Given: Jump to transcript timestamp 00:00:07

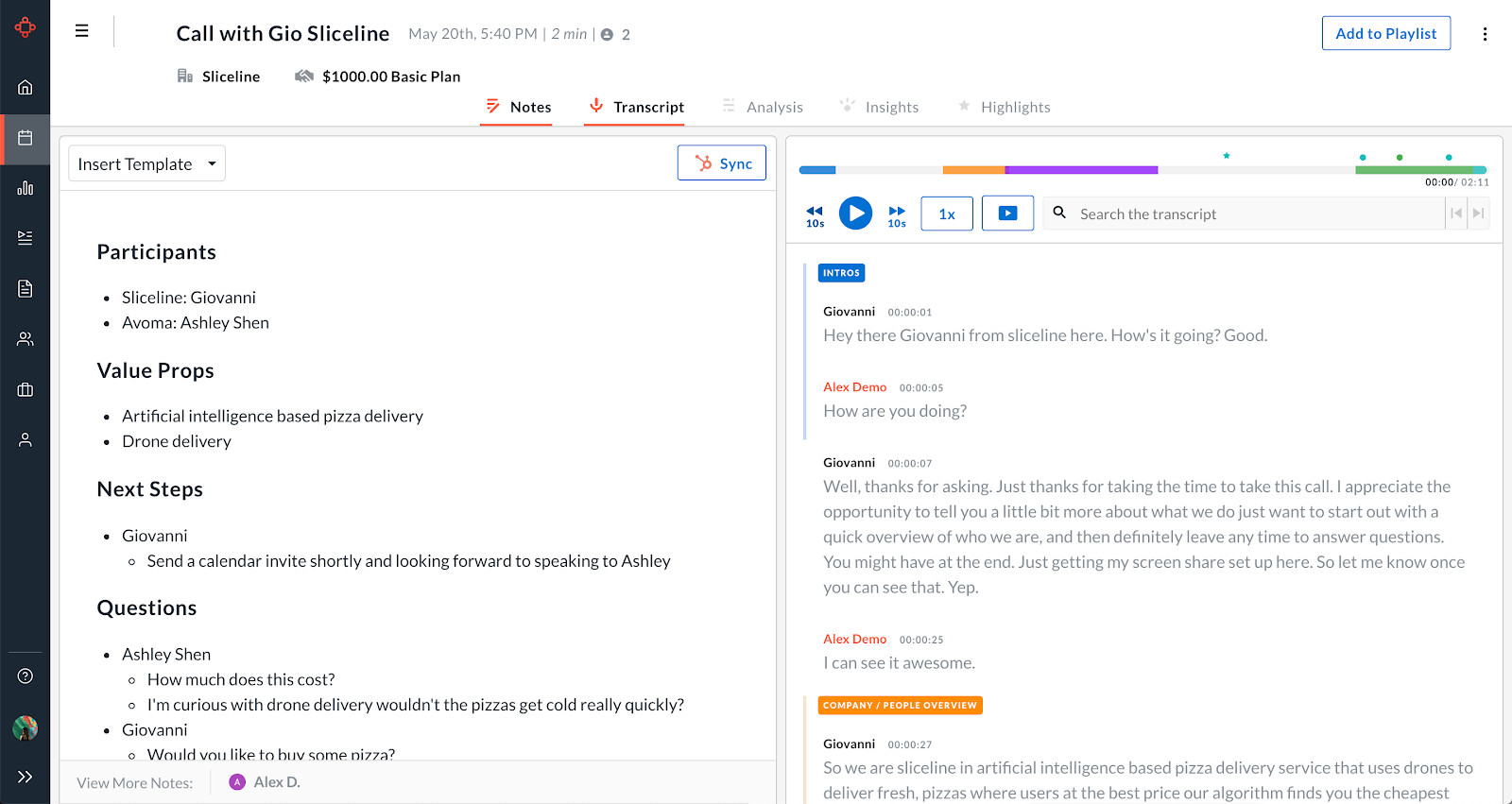Looking at the screenshot, I should coord(909,464).
